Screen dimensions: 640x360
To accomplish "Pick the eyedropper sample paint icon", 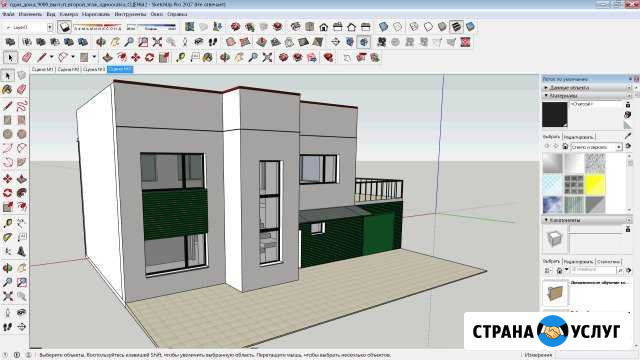I will [x=628, y=136].
